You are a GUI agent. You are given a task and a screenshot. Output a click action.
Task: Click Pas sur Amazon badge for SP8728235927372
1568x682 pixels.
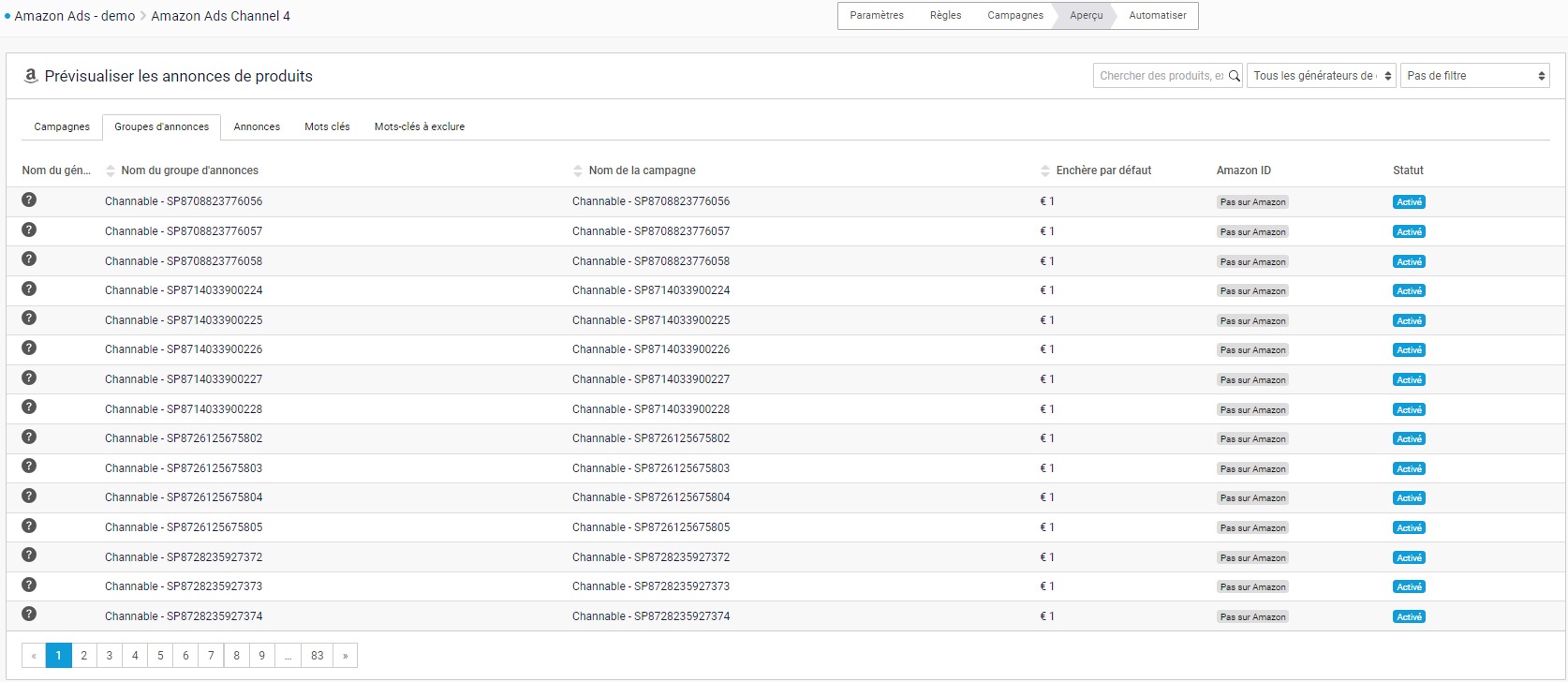pos(1253,557)
